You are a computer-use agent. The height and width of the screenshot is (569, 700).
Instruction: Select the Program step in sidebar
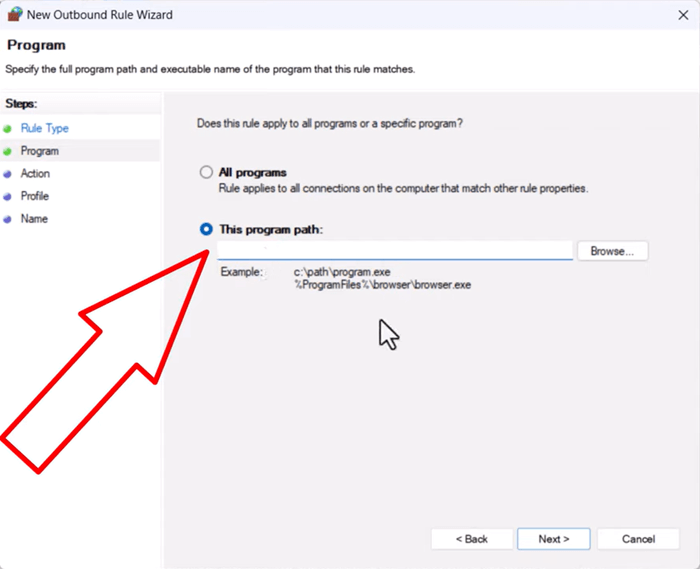[40, 151]
